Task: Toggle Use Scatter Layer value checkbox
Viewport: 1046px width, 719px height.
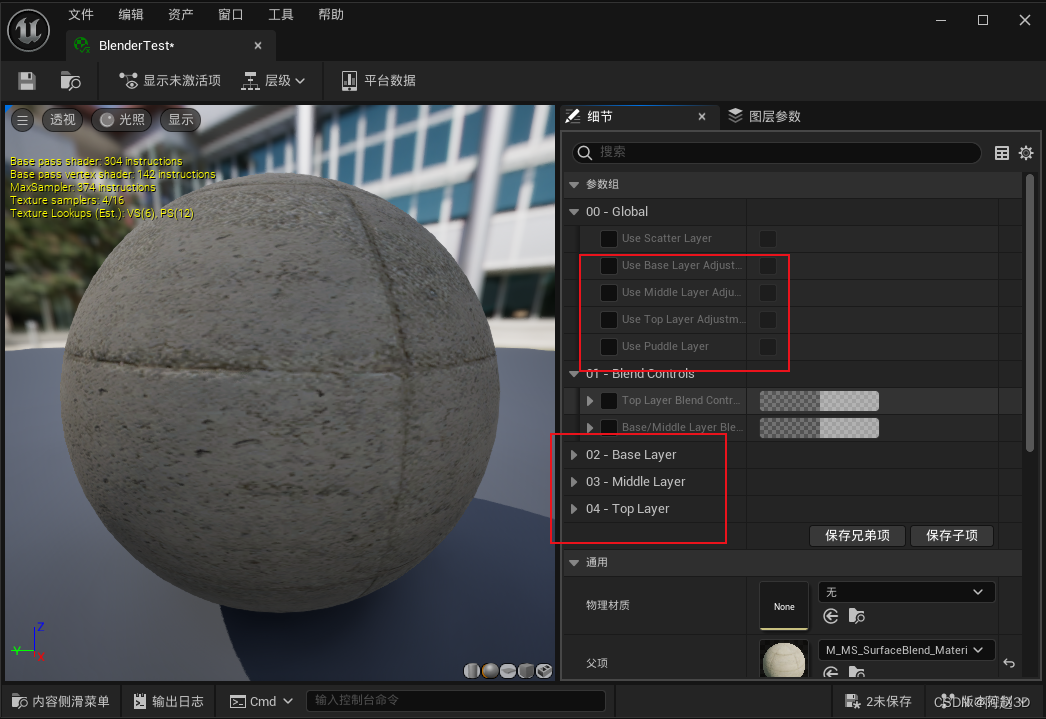Action: (x=768, y=239)
